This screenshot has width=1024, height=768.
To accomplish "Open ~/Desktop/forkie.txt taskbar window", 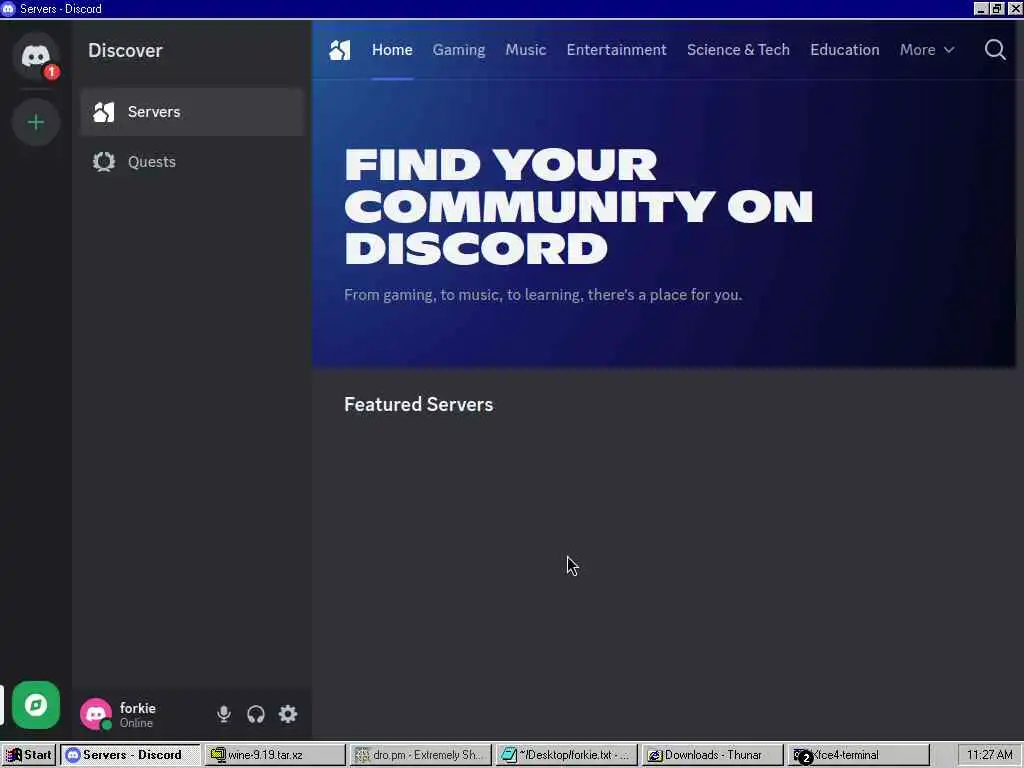I will (566, 755).
